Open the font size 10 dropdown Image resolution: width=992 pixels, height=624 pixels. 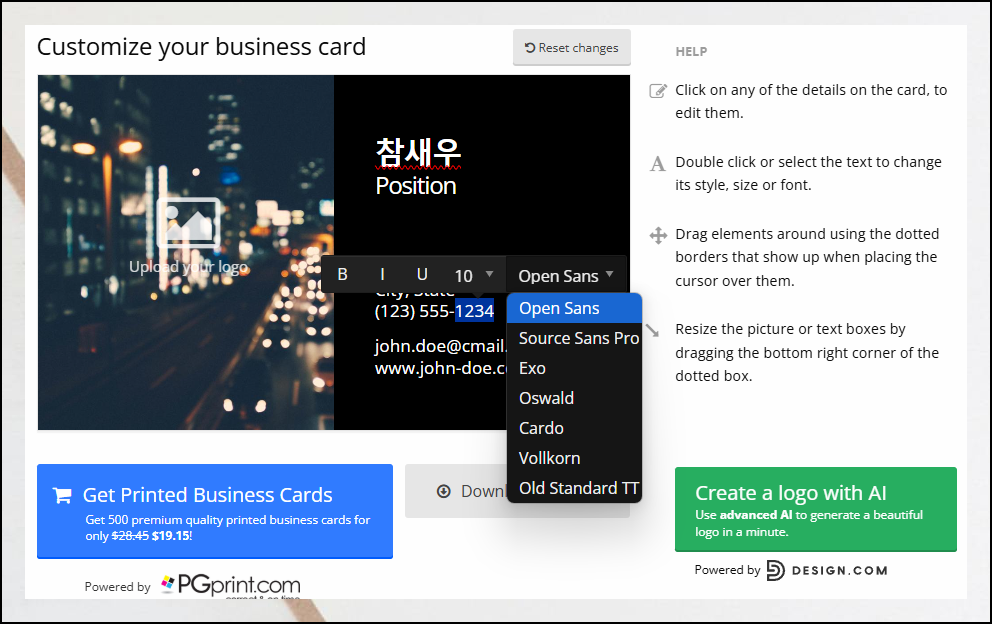473,275
